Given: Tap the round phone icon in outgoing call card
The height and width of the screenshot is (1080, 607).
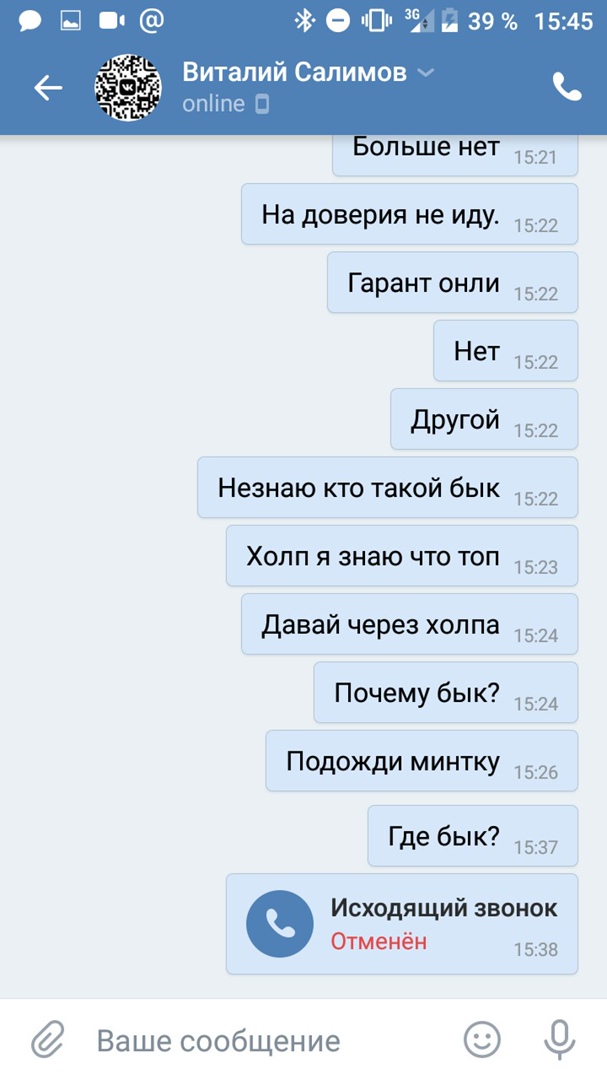Looking at the screenshot, I should (x=280, y=924).
